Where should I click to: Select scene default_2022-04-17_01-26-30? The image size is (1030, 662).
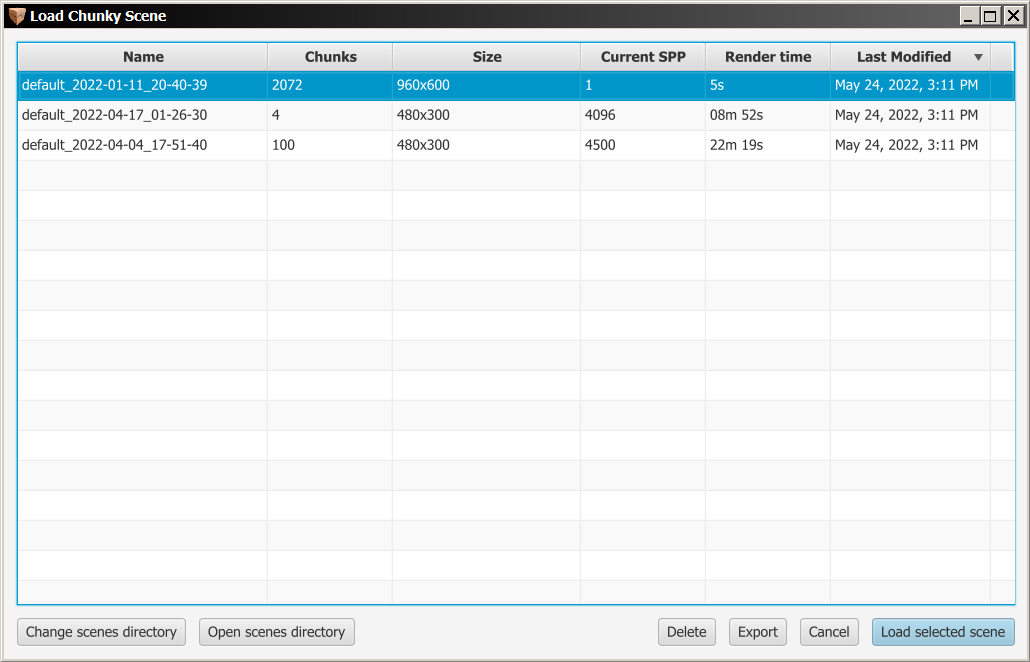tap(143, 115)
